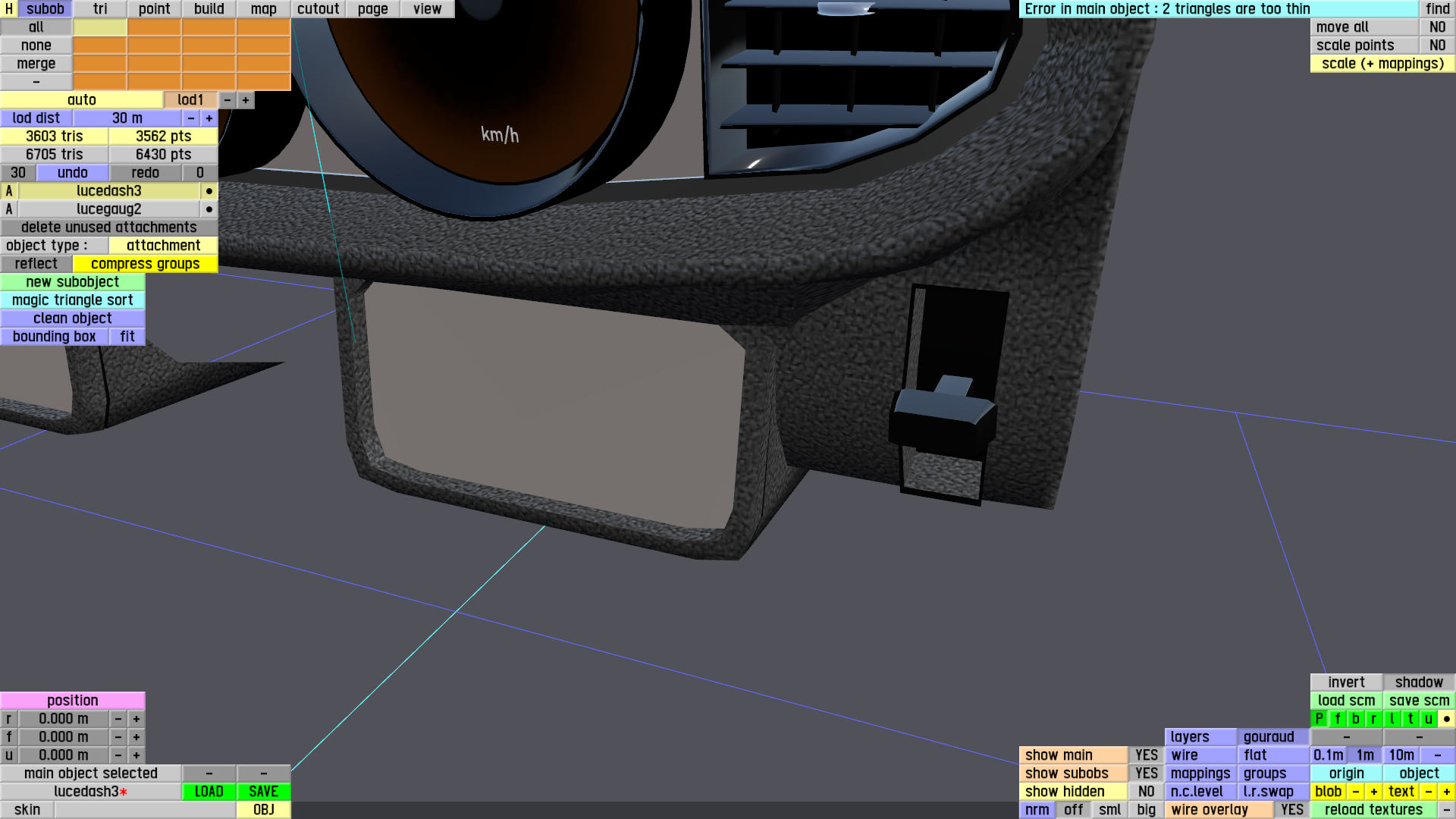Click the magic triangle sort button
Screen dimensions: 1456x819
coord(72,300)
